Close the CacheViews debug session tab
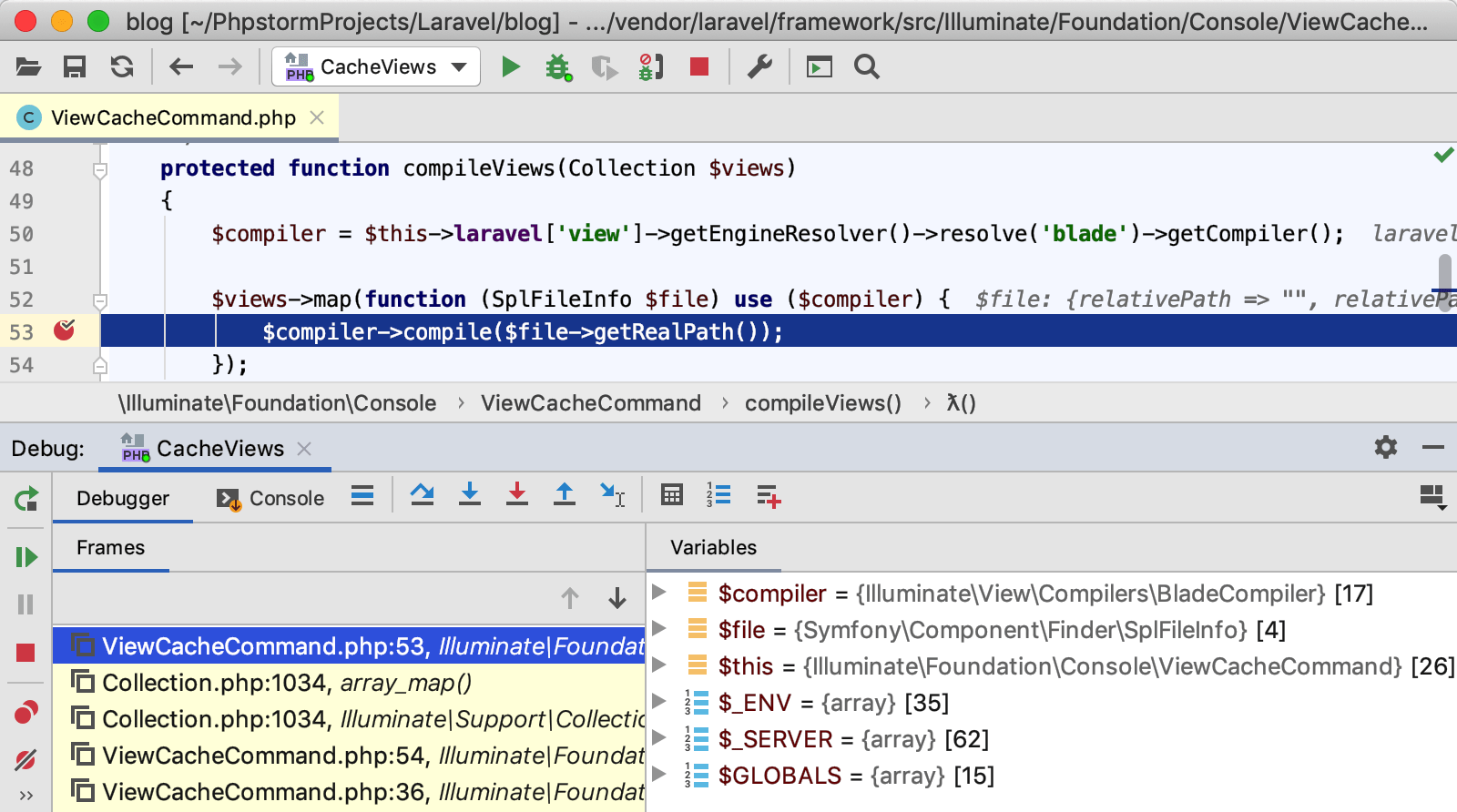Image resolution: width=1457 pixels, height=812 pixels. (x=304, y=449)
